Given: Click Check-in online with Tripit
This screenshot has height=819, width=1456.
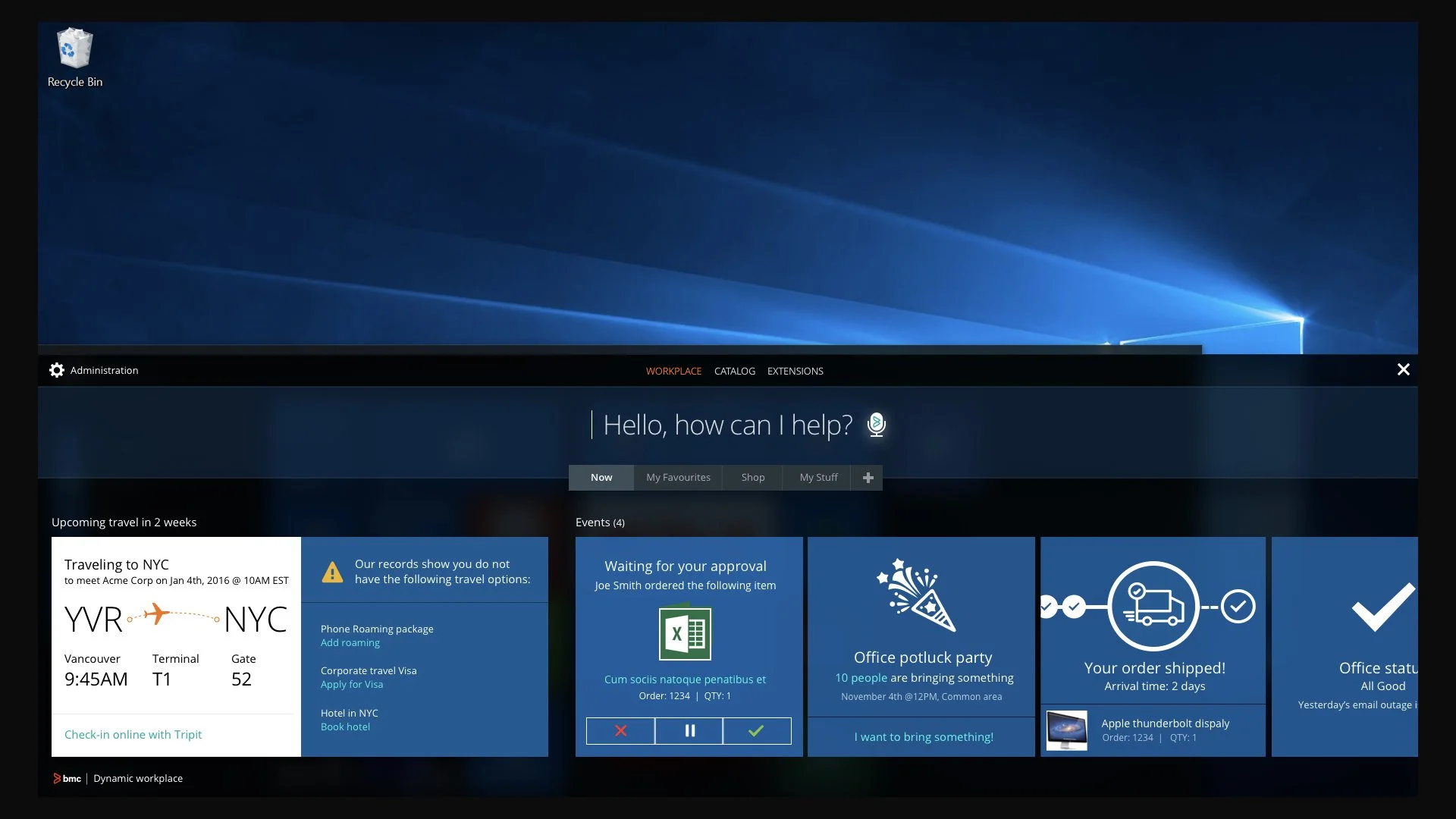Looking at the screenshot, I should tap(133, 735).
